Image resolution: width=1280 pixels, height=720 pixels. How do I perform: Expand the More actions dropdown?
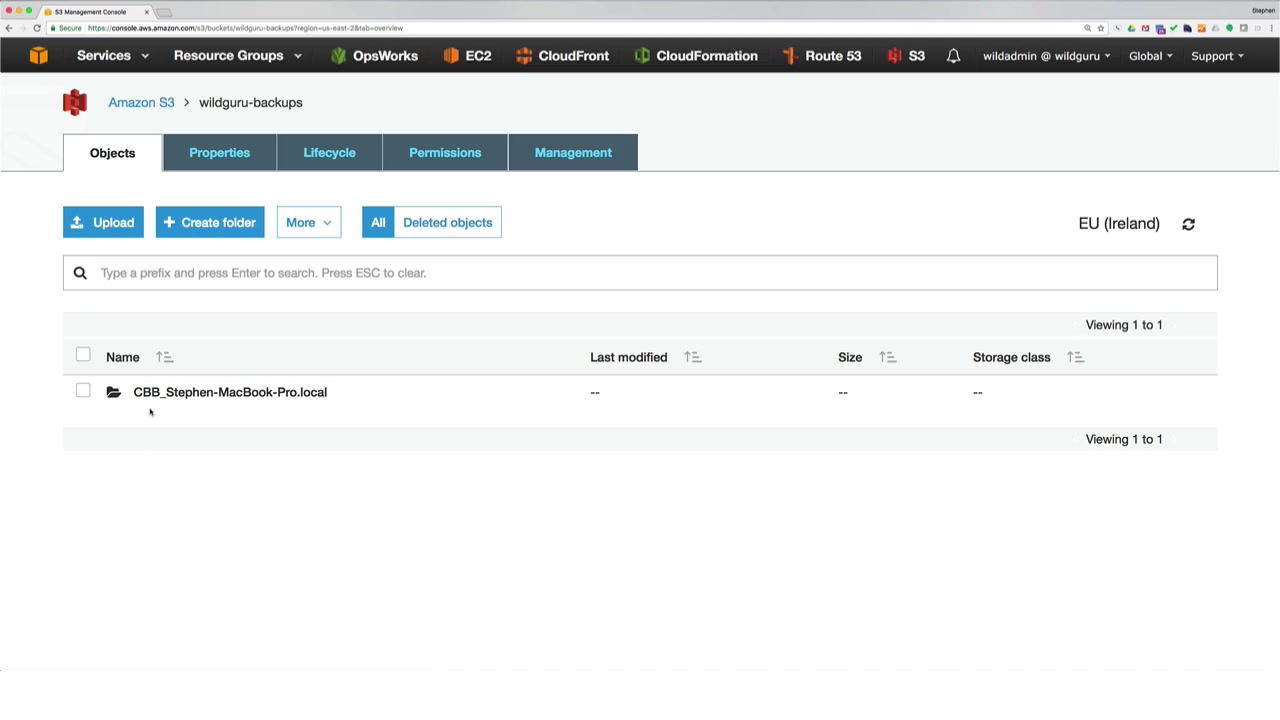309,222
